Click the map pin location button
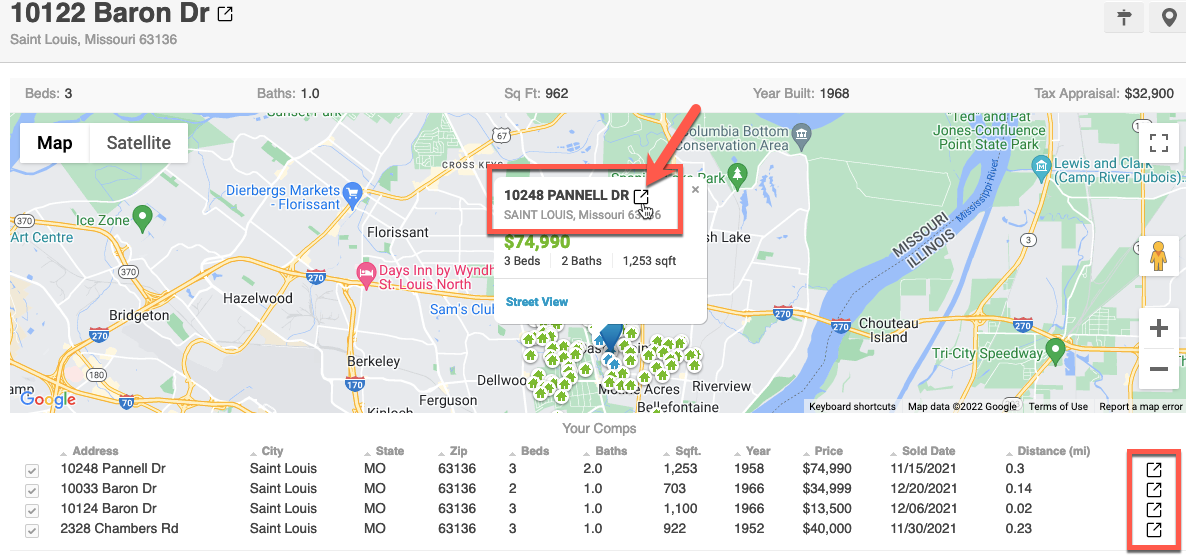The width and height of the screenshot is (1186, 560). point(1167,18)
